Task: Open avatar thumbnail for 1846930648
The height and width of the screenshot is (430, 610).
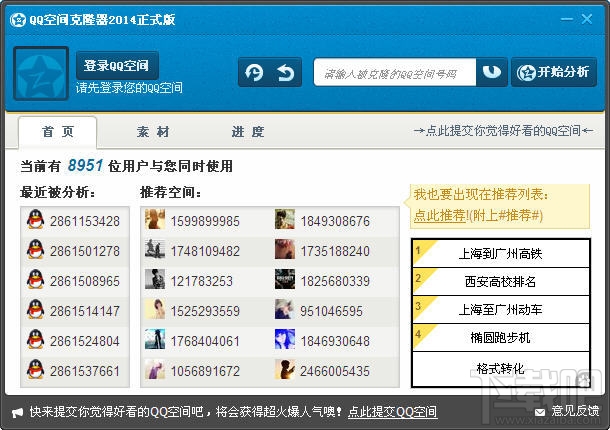Action: (x=285, y=339)
